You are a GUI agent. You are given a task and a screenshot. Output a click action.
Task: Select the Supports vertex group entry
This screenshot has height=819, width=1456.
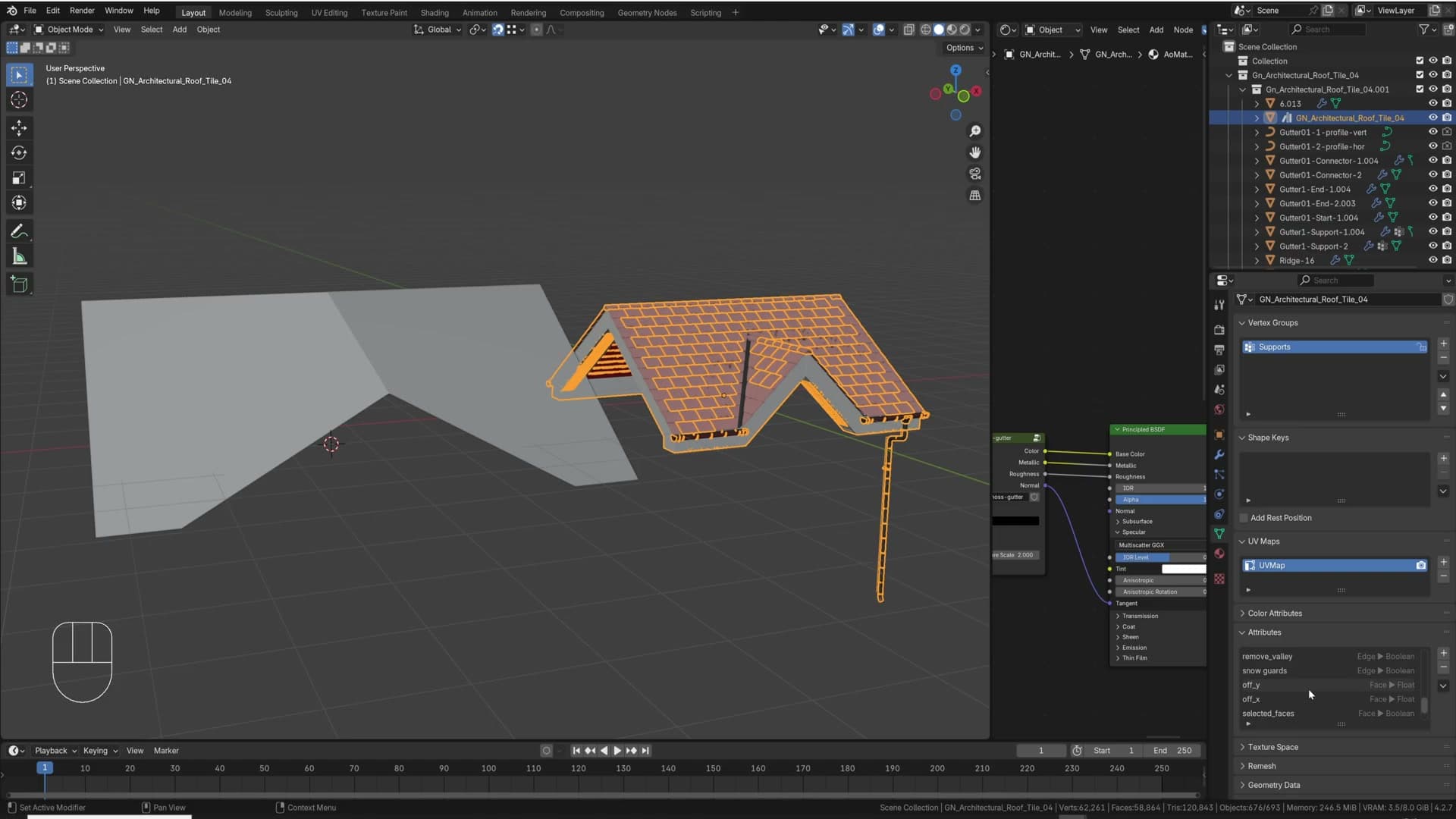(x=1334, y=347)
